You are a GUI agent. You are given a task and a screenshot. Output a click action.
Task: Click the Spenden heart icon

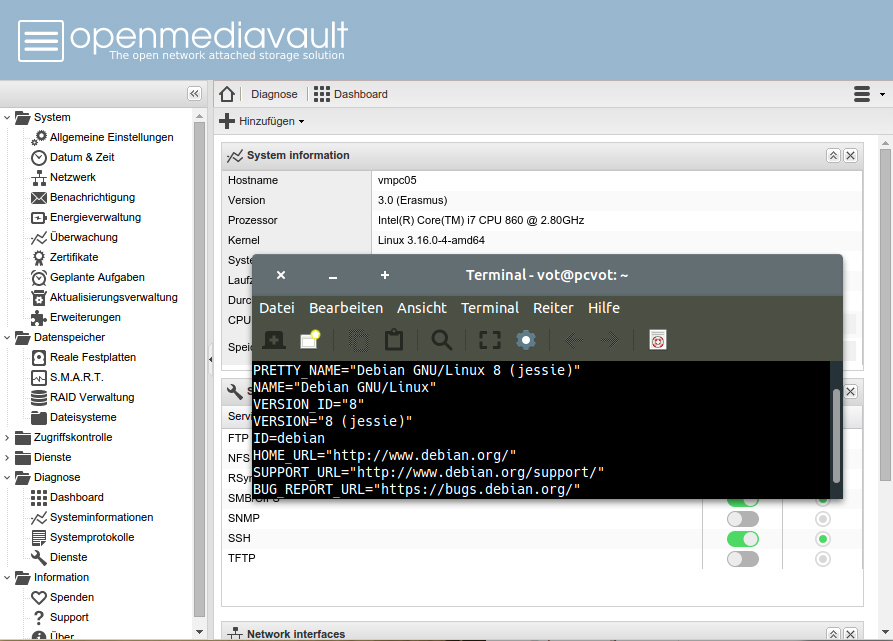tap(39, 597)
